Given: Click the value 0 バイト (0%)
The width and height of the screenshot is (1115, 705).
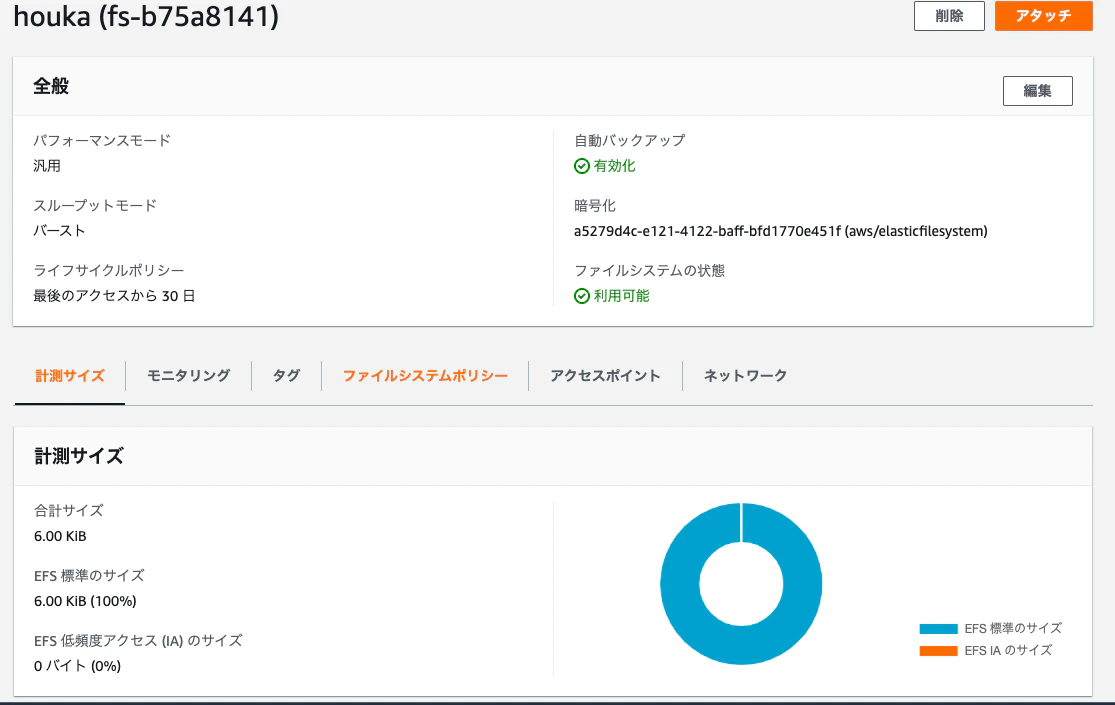Looking at the screenshot, I should coord(78,667).
